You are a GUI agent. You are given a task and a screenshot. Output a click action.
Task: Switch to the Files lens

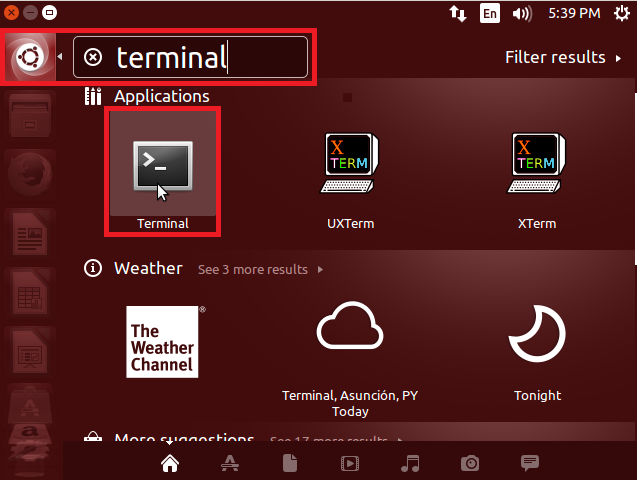point(290,463)
